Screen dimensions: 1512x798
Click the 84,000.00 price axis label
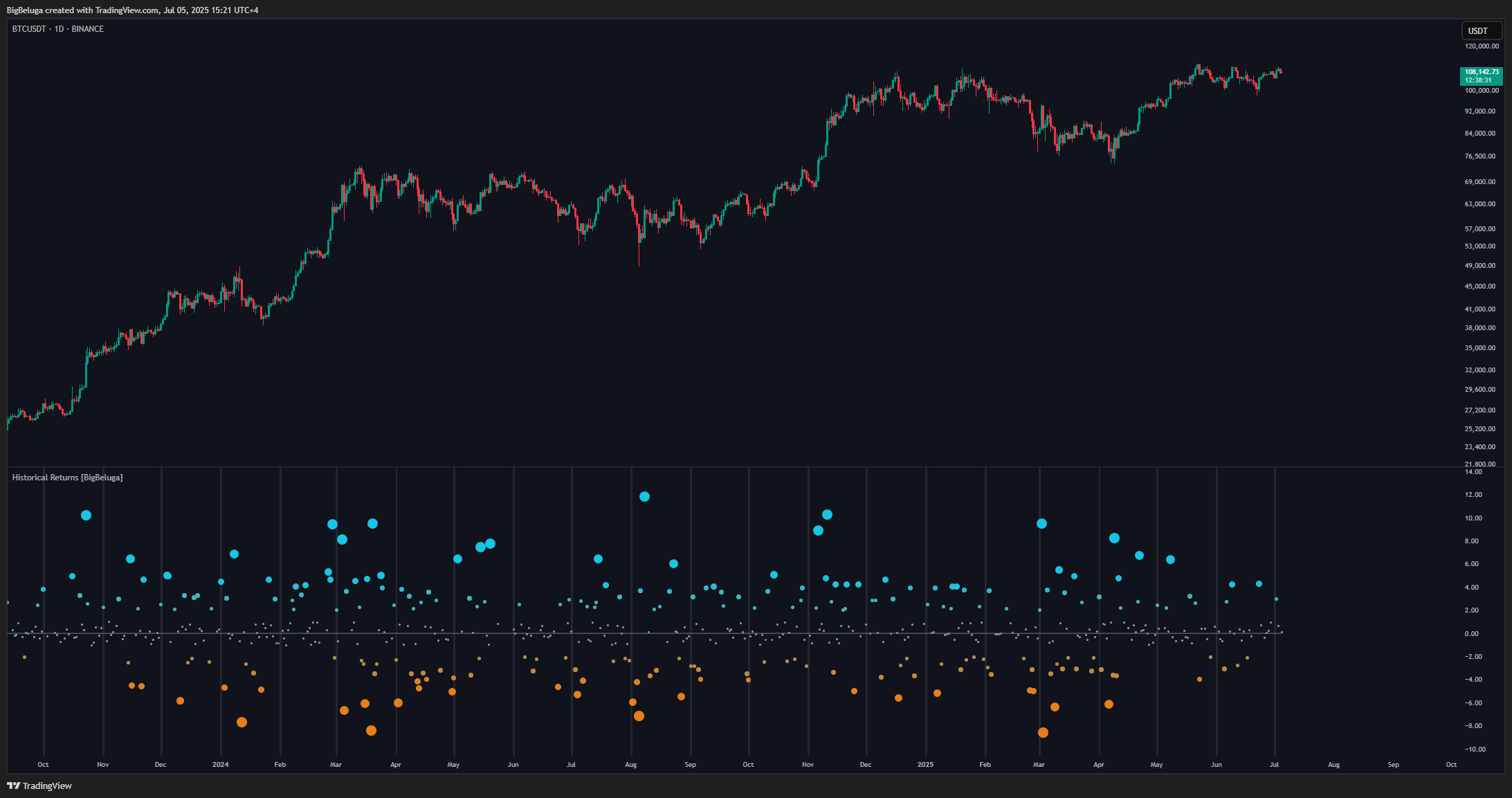[1480, 134]
